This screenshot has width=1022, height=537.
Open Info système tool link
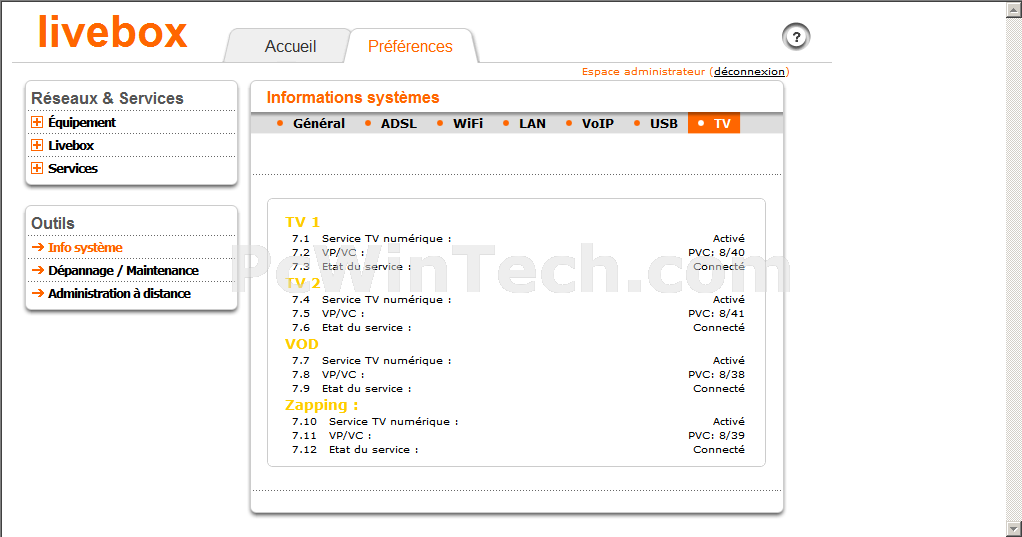click(85, 248)
